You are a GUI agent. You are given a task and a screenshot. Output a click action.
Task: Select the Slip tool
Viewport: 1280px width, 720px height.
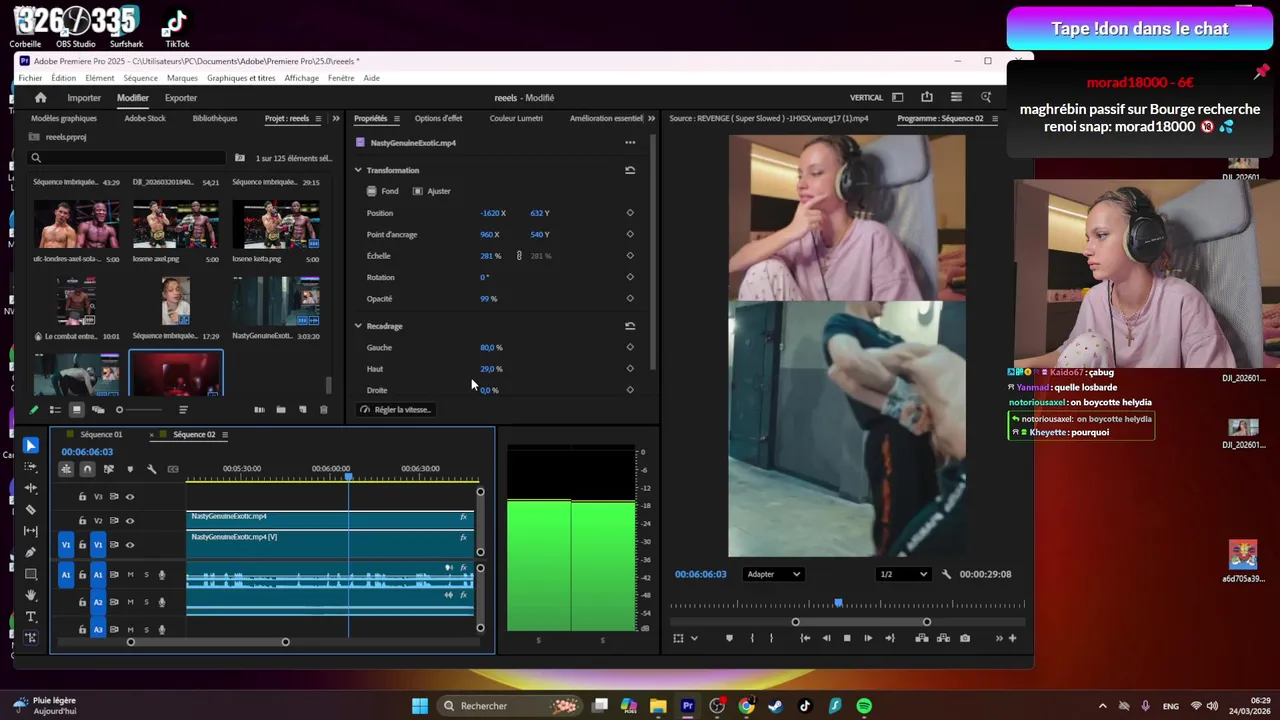pos(31,531)
